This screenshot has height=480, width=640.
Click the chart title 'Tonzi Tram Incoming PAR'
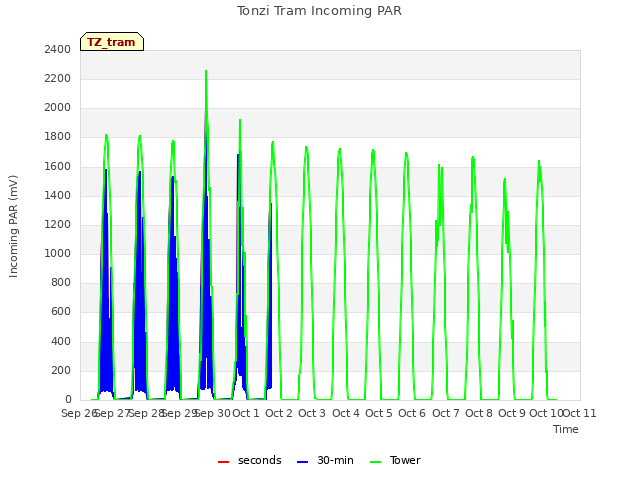tap(319, 11)
